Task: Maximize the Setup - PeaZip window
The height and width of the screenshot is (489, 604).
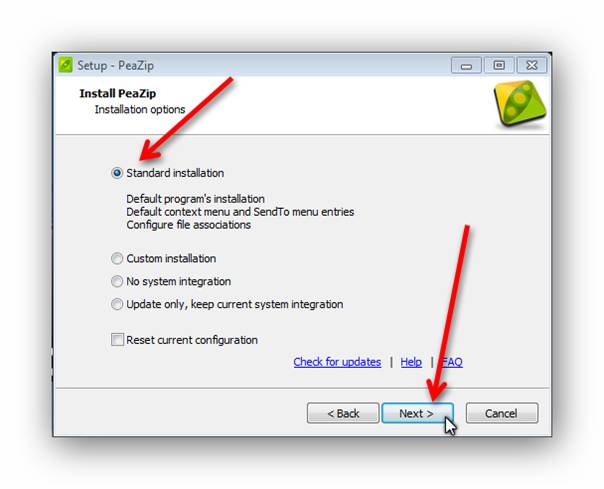Action: point(499,65)
